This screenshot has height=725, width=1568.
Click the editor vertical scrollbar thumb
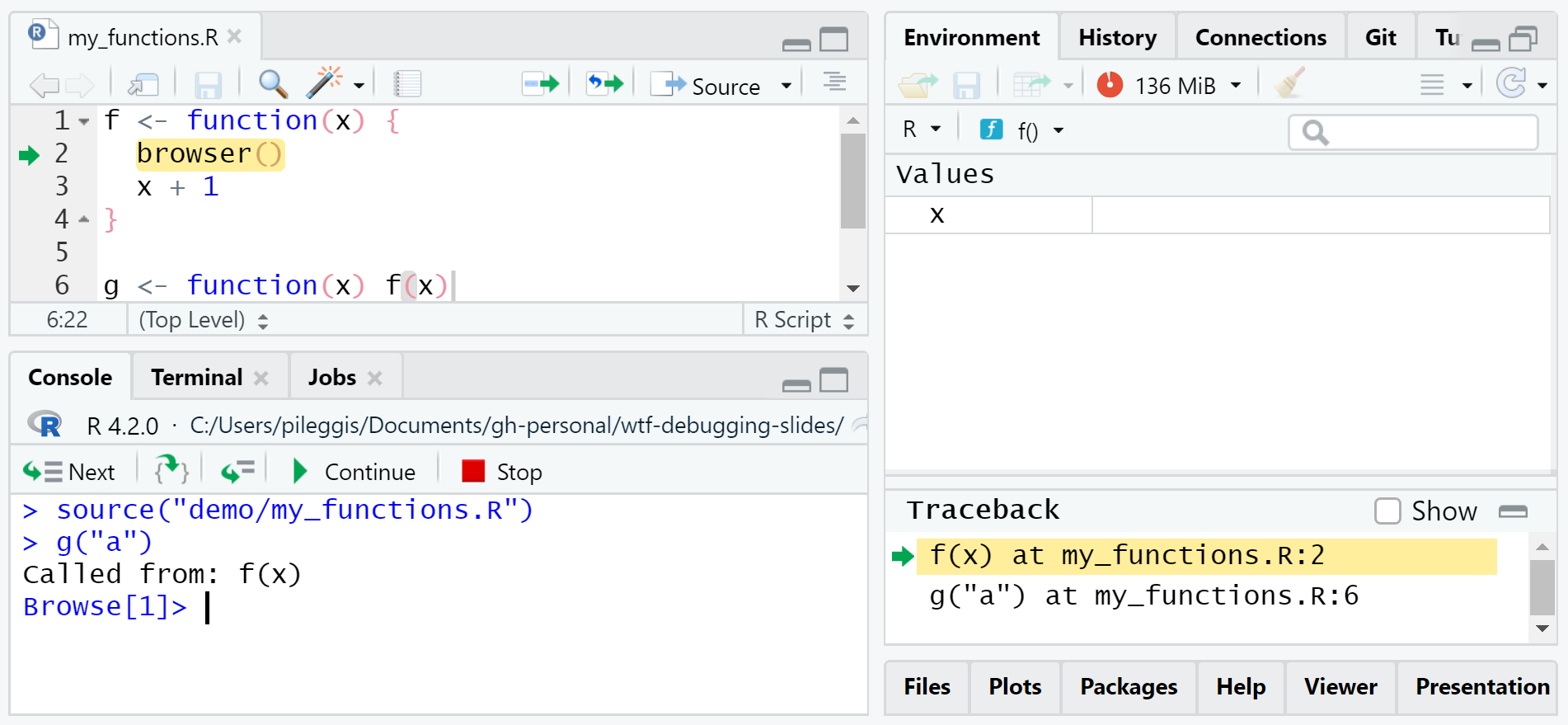(x=852, y=181)
